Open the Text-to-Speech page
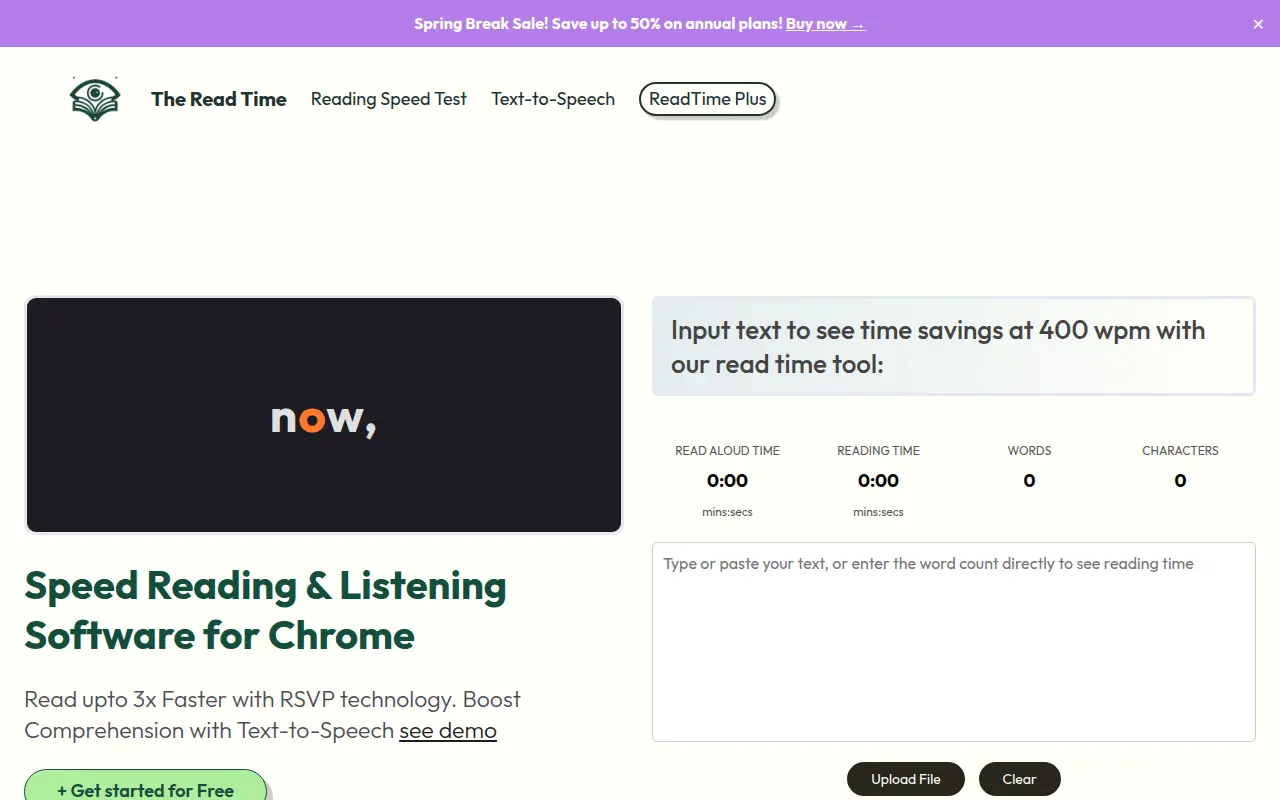 pos(553,99)
